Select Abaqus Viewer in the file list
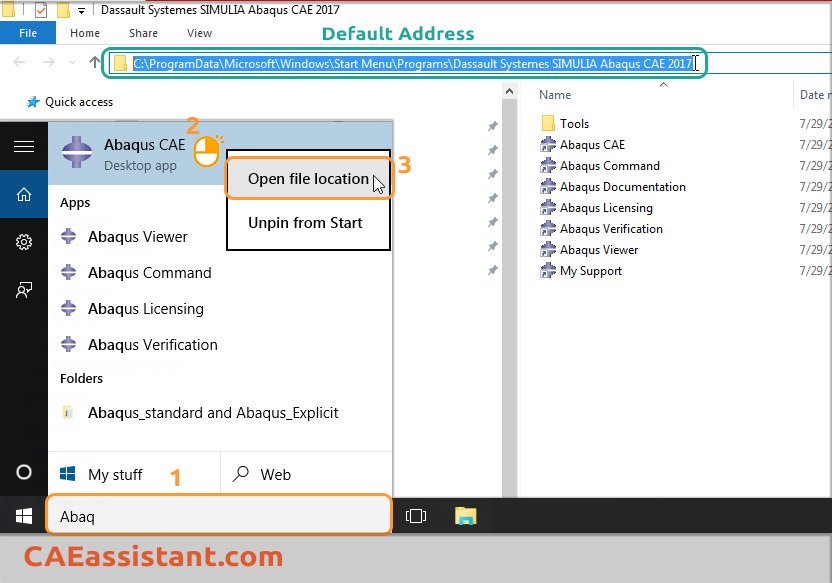 [599, 249]
